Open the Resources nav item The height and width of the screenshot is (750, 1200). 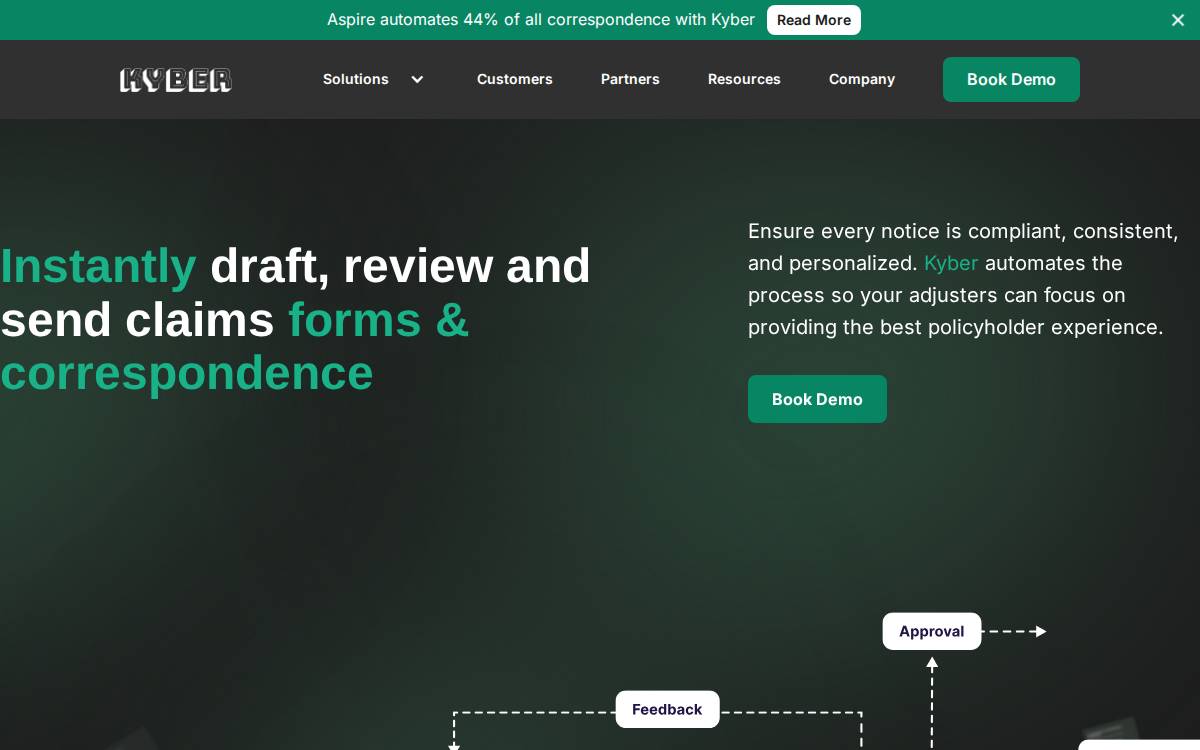(x=744, y=79)
